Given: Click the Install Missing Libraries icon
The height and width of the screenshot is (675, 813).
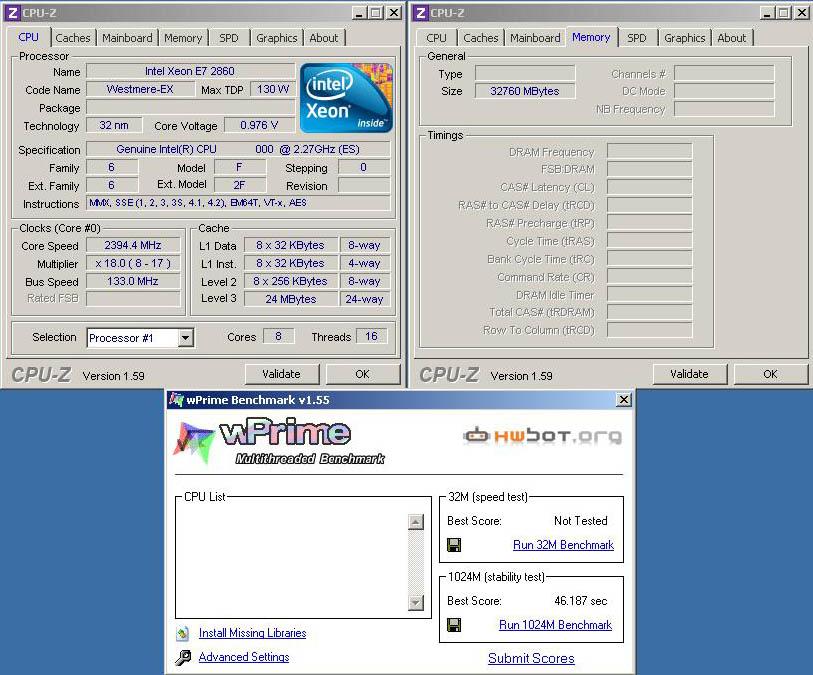Looking at the screenshot, I should 183,632.
